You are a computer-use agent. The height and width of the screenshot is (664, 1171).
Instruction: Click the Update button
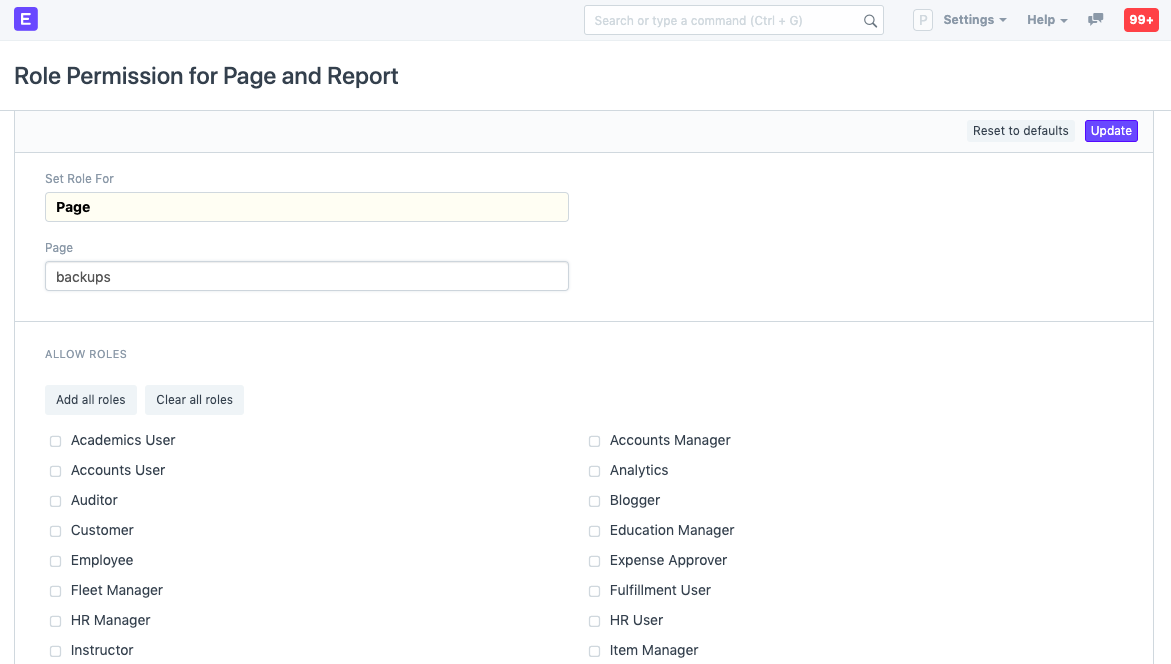point(1111,130)
